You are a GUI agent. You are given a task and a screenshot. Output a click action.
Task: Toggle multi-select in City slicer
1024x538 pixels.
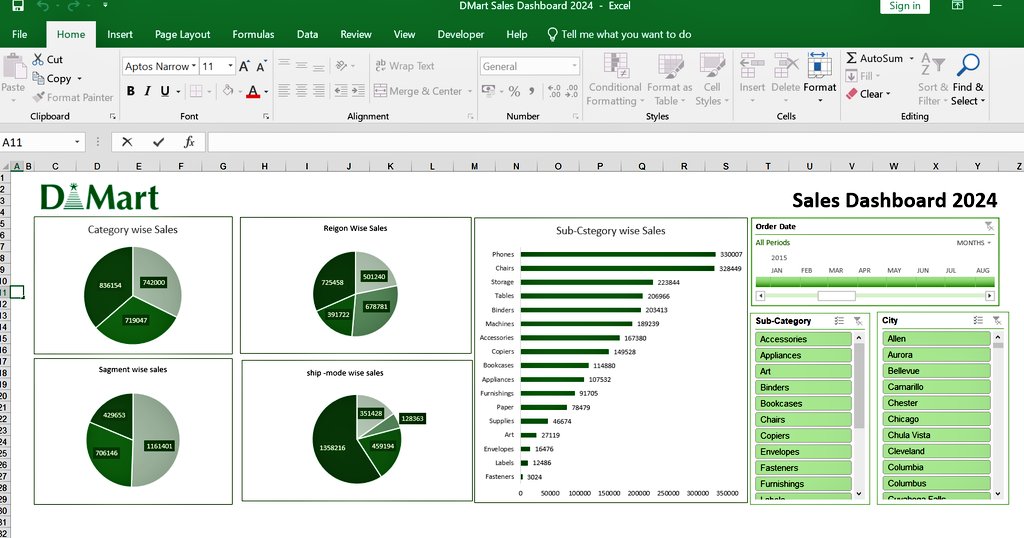pos(978,320)
